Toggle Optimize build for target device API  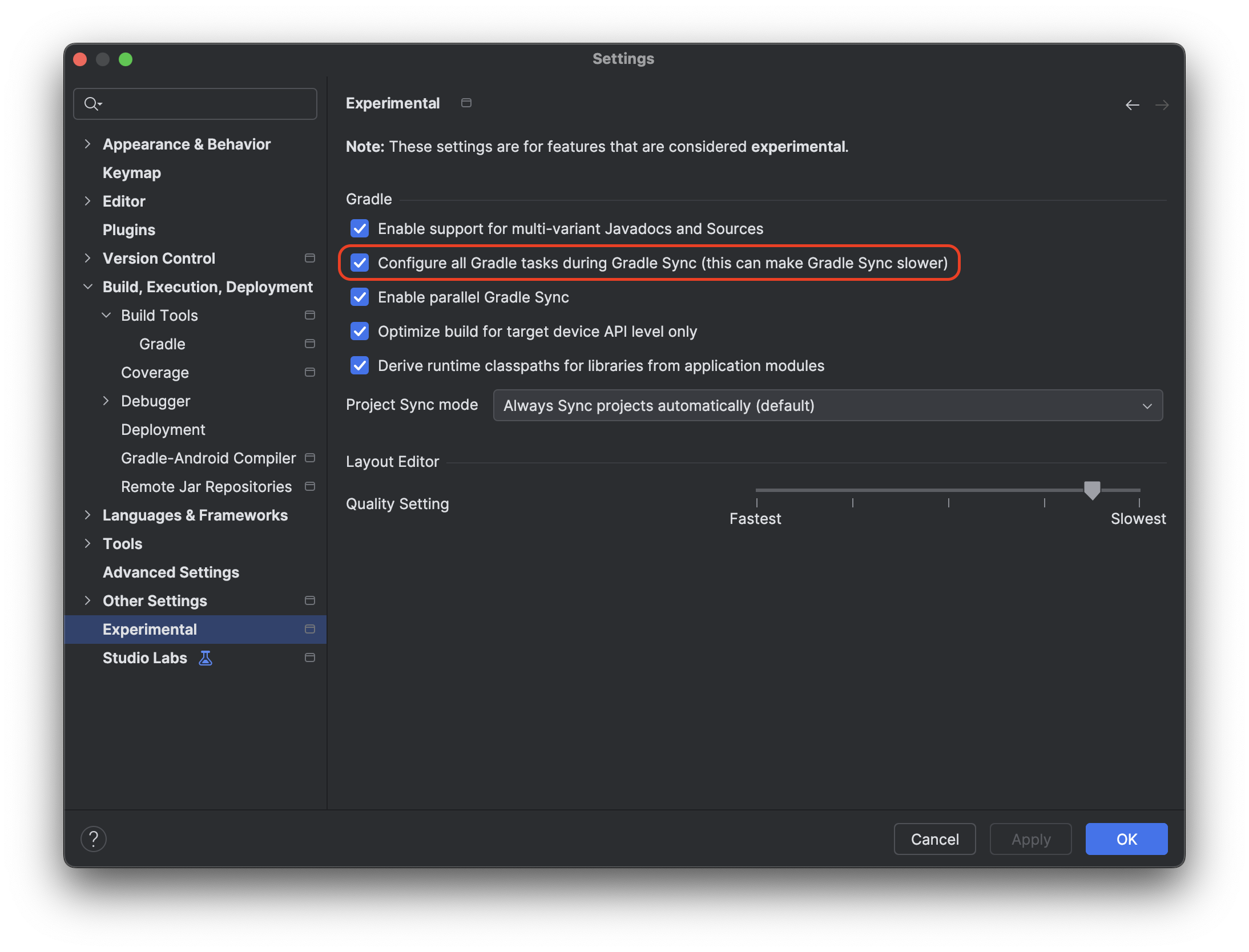(x=360, y=332)
